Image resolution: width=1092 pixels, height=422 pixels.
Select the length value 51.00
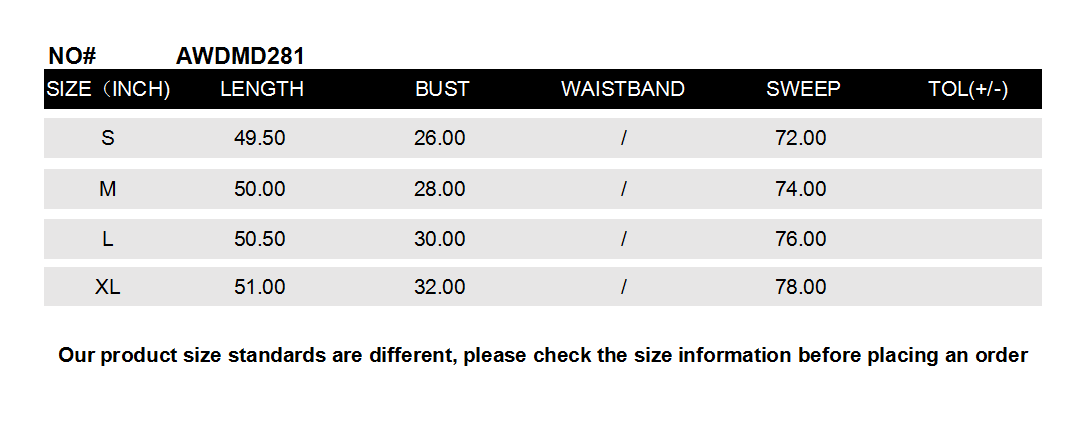click(260, 287)
